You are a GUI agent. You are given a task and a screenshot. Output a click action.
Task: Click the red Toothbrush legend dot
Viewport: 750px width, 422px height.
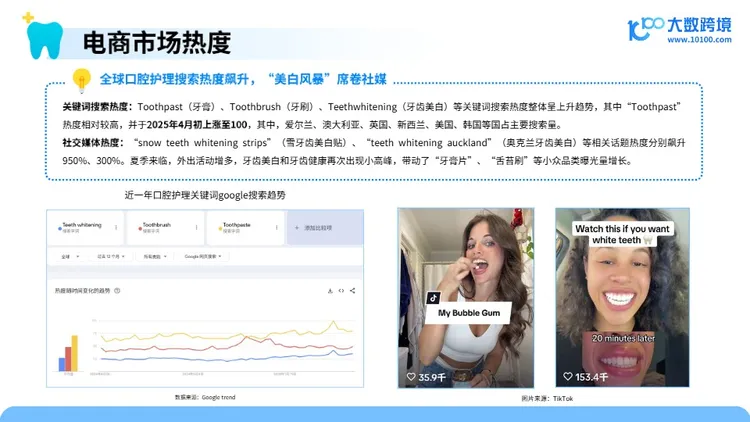[140, 228]
